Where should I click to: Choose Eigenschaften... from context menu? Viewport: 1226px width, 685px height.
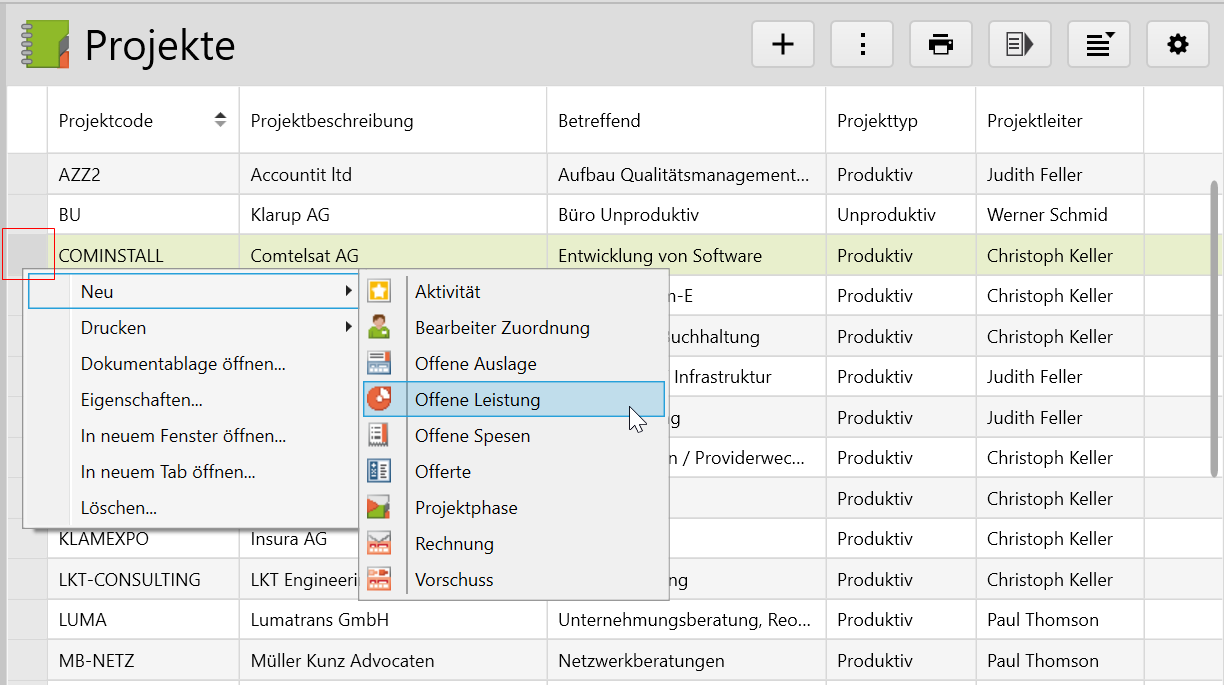(x=142, y=400)
